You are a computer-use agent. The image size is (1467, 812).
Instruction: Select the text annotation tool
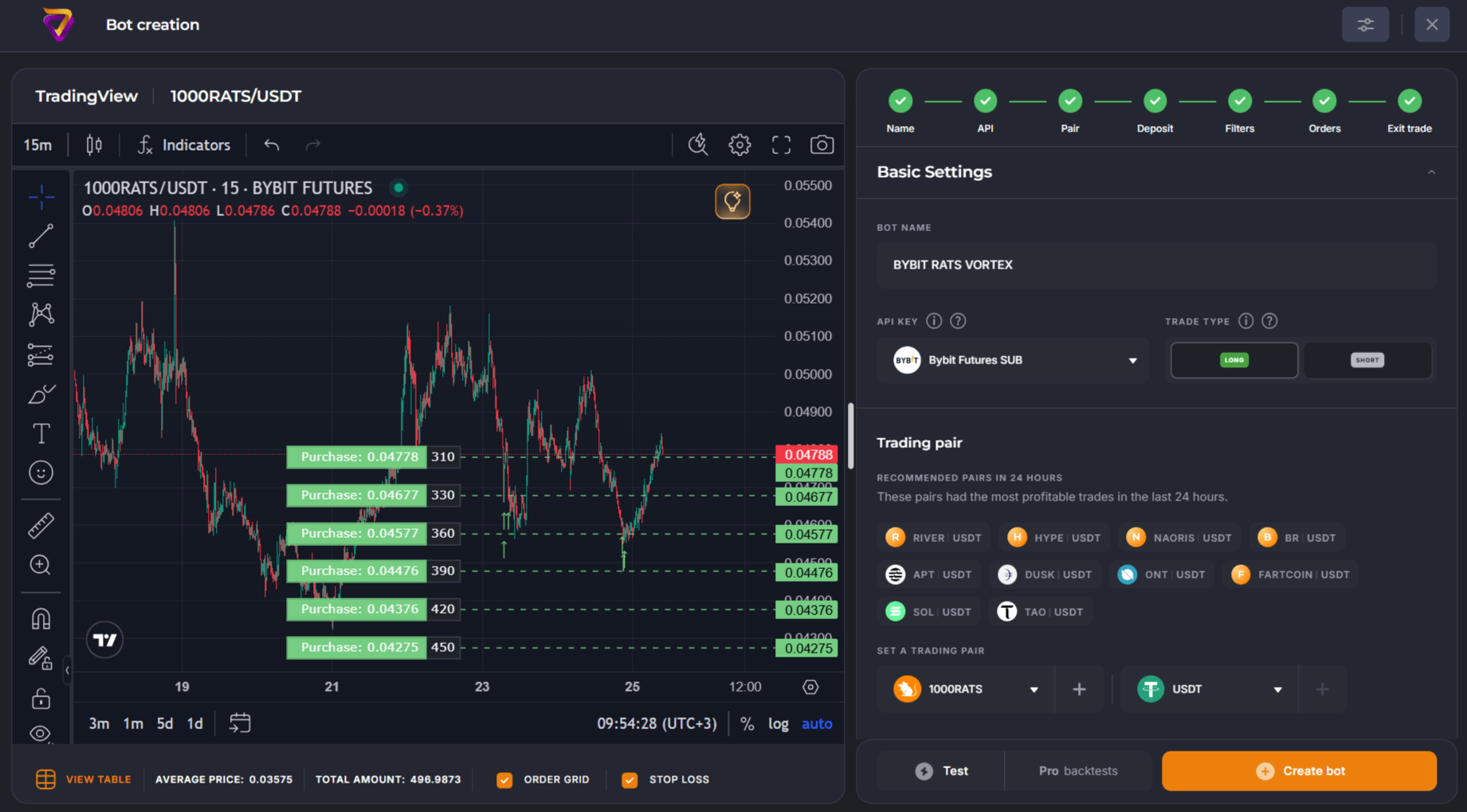[41, 433]
